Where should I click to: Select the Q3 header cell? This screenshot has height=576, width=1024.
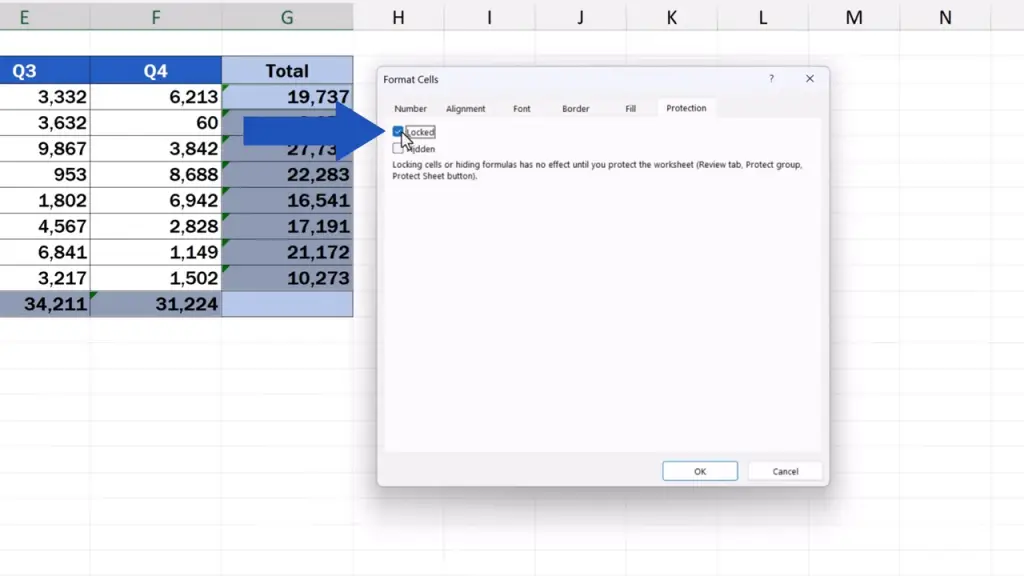44,71
